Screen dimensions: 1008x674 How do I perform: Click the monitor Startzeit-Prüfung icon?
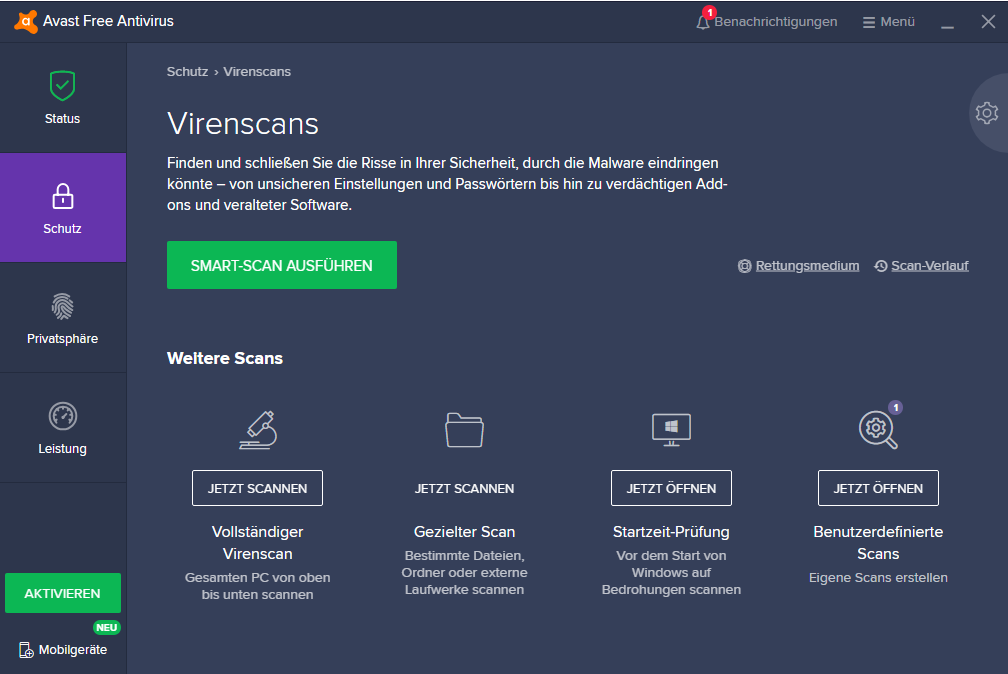tap(671, 429)
